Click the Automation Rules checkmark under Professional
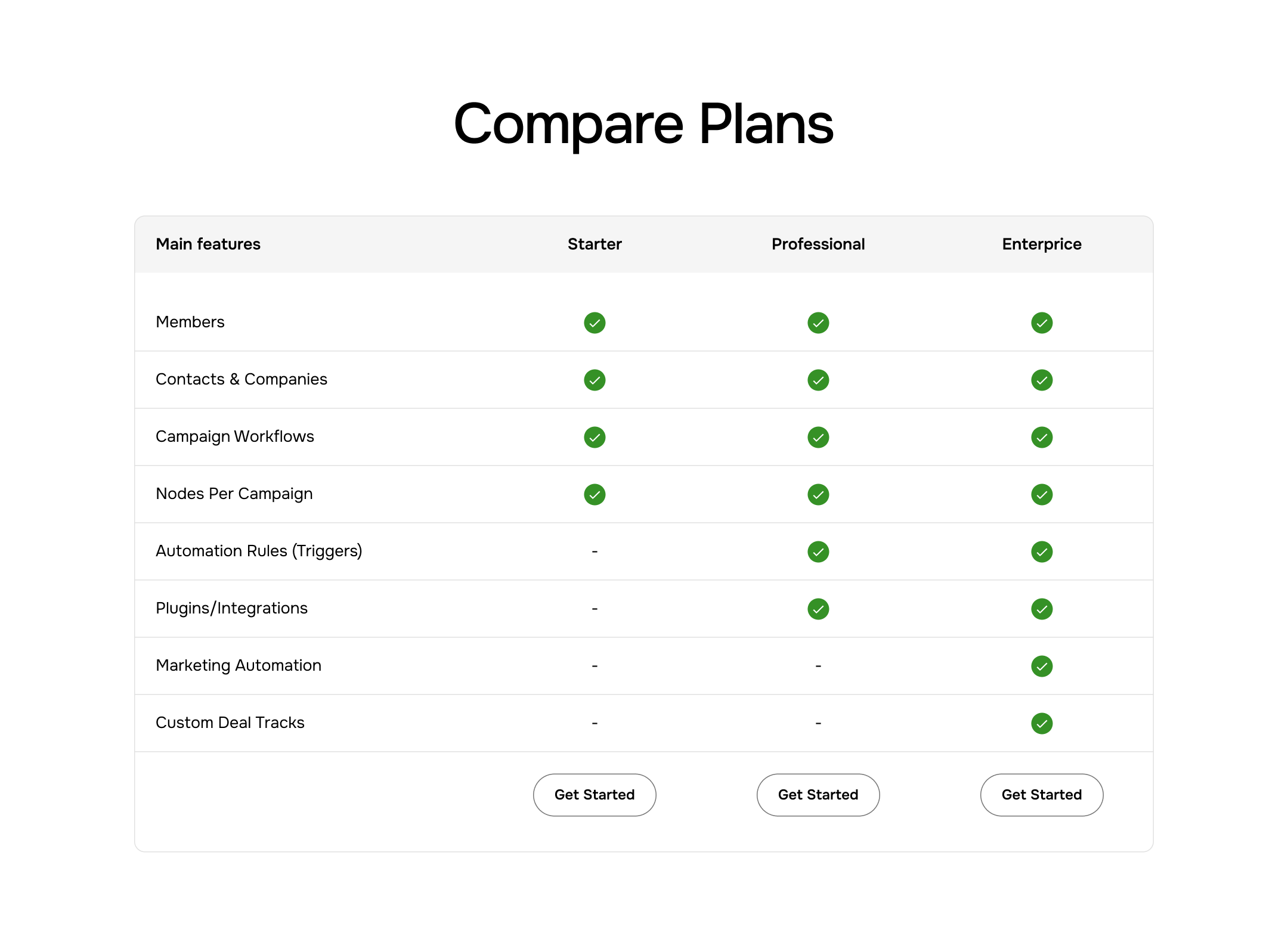This screenshot has width=1288, height=942. (x=818, y=551)
